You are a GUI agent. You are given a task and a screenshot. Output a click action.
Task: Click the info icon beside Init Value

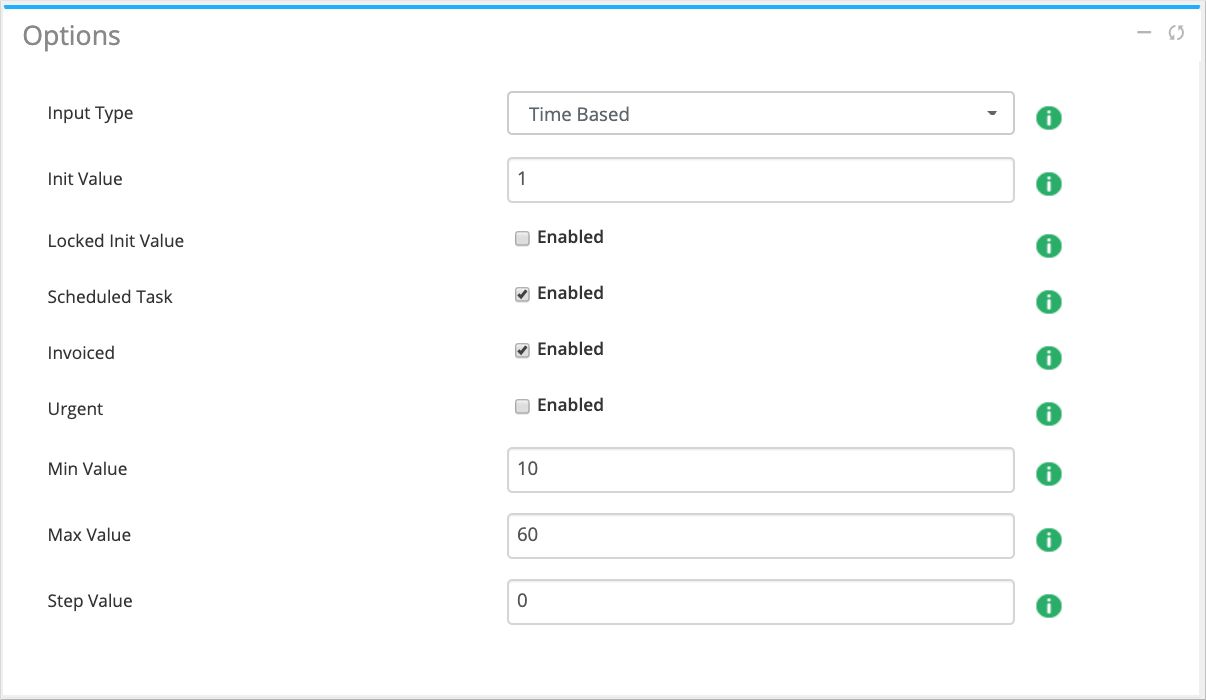(x=1048, y=184)
